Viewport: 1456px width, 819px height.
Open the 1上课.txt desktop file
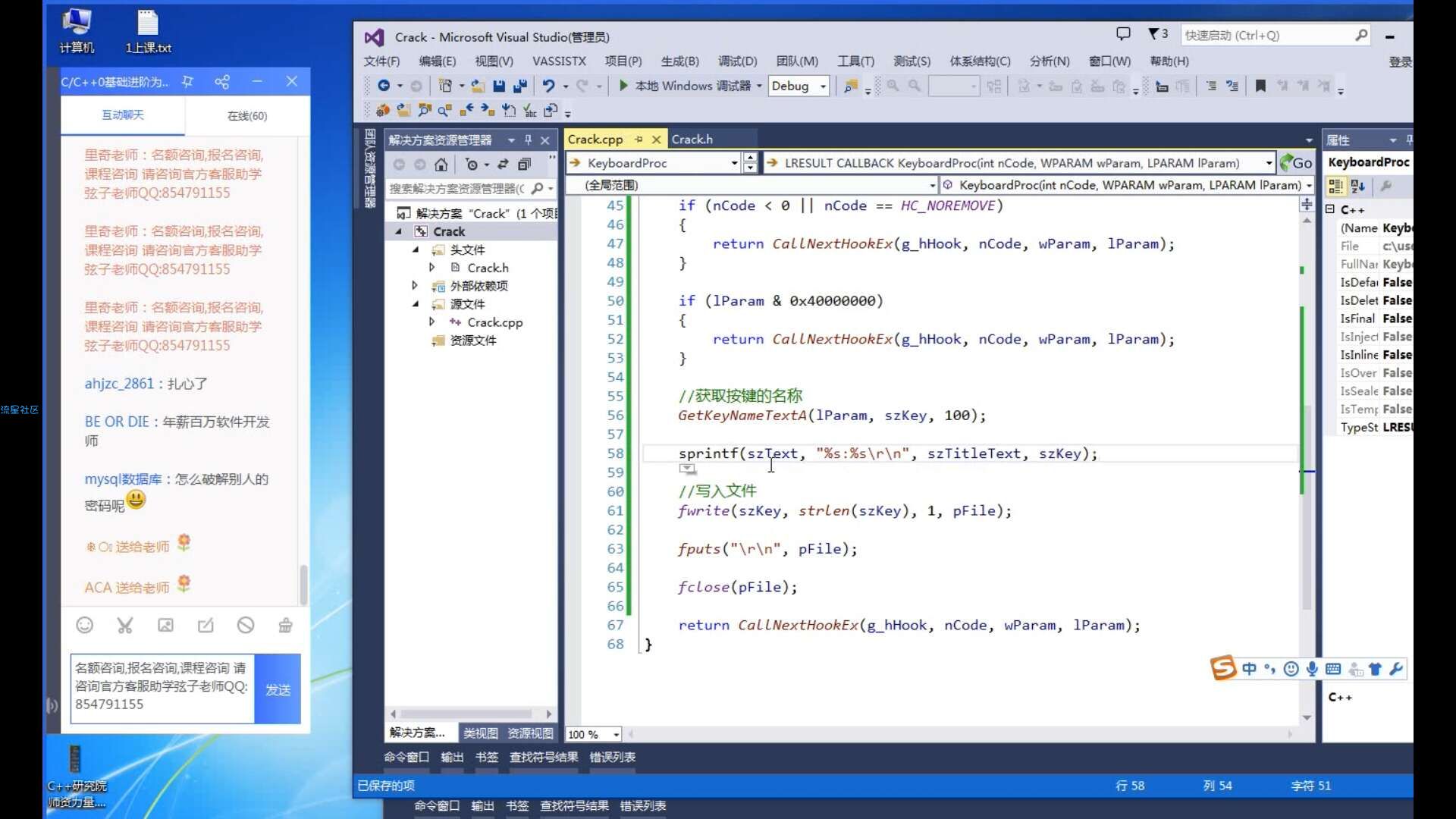pyautogui.click(x=148, y=30)
